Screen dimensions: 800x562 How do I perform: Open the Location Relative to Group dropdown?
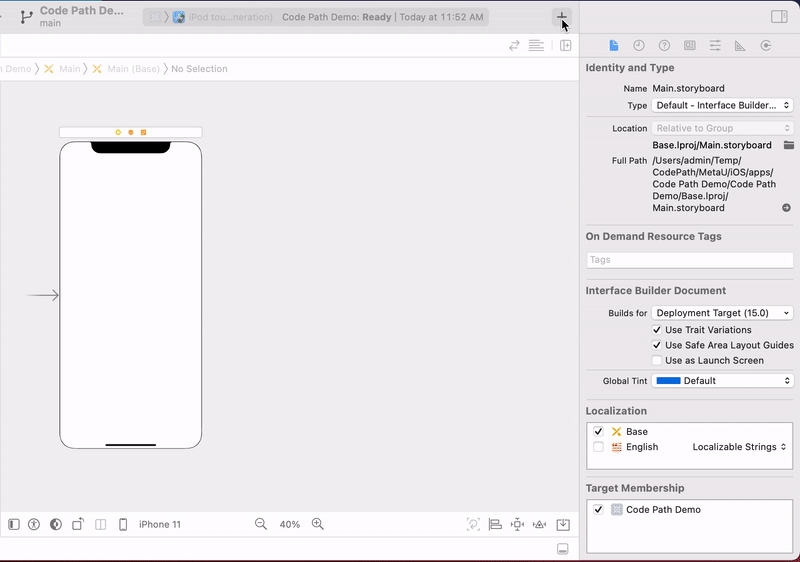point(722,128)
